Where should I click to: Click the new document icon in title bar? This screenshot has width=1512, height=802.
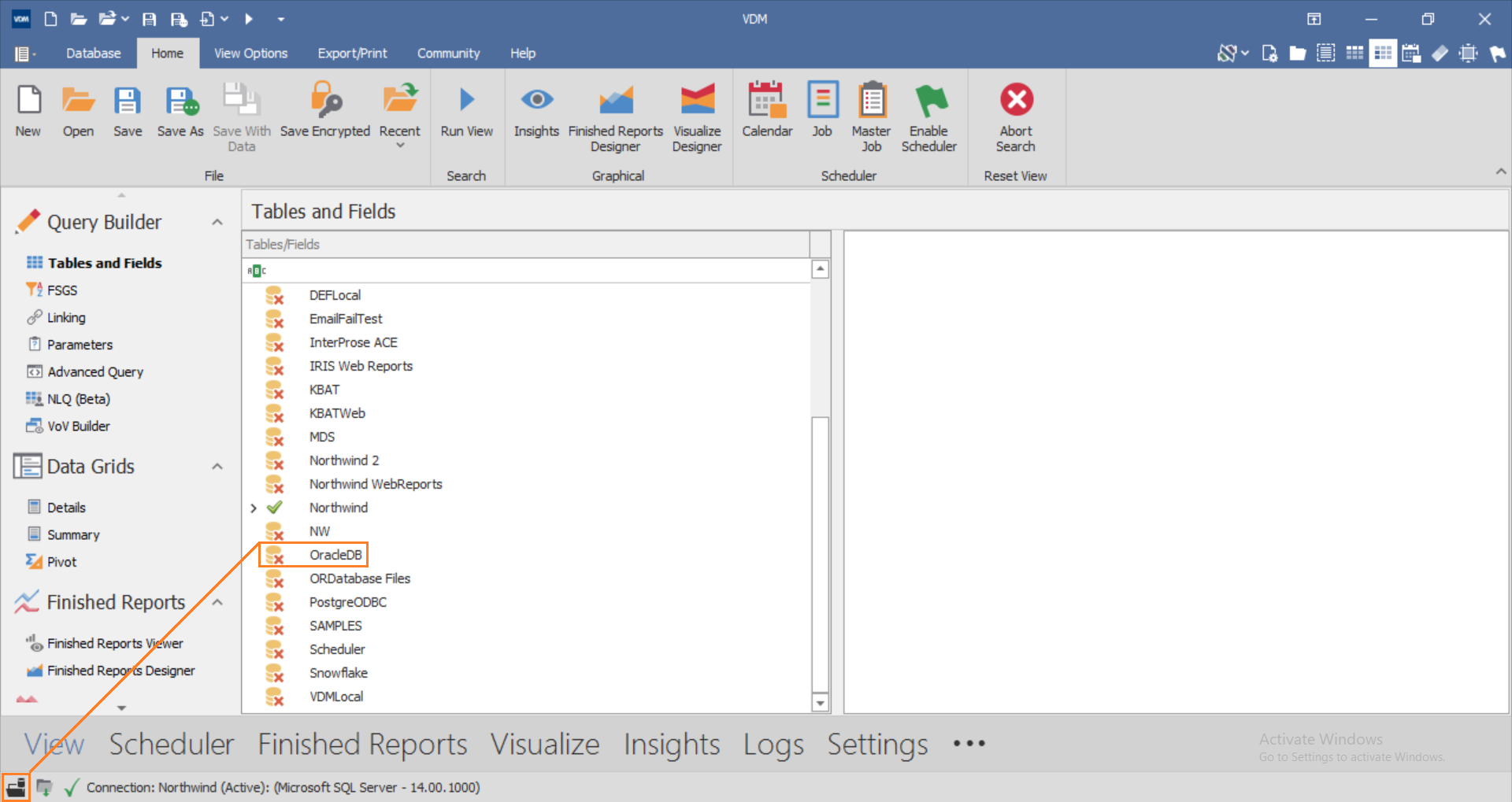pyautogui.click(x=51, y=19)
